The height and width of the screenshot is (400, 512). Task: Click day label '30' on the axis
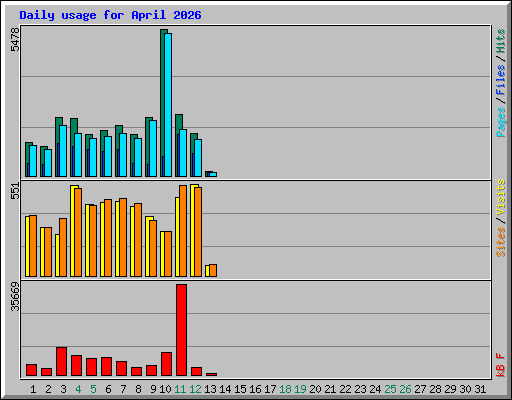465,389
